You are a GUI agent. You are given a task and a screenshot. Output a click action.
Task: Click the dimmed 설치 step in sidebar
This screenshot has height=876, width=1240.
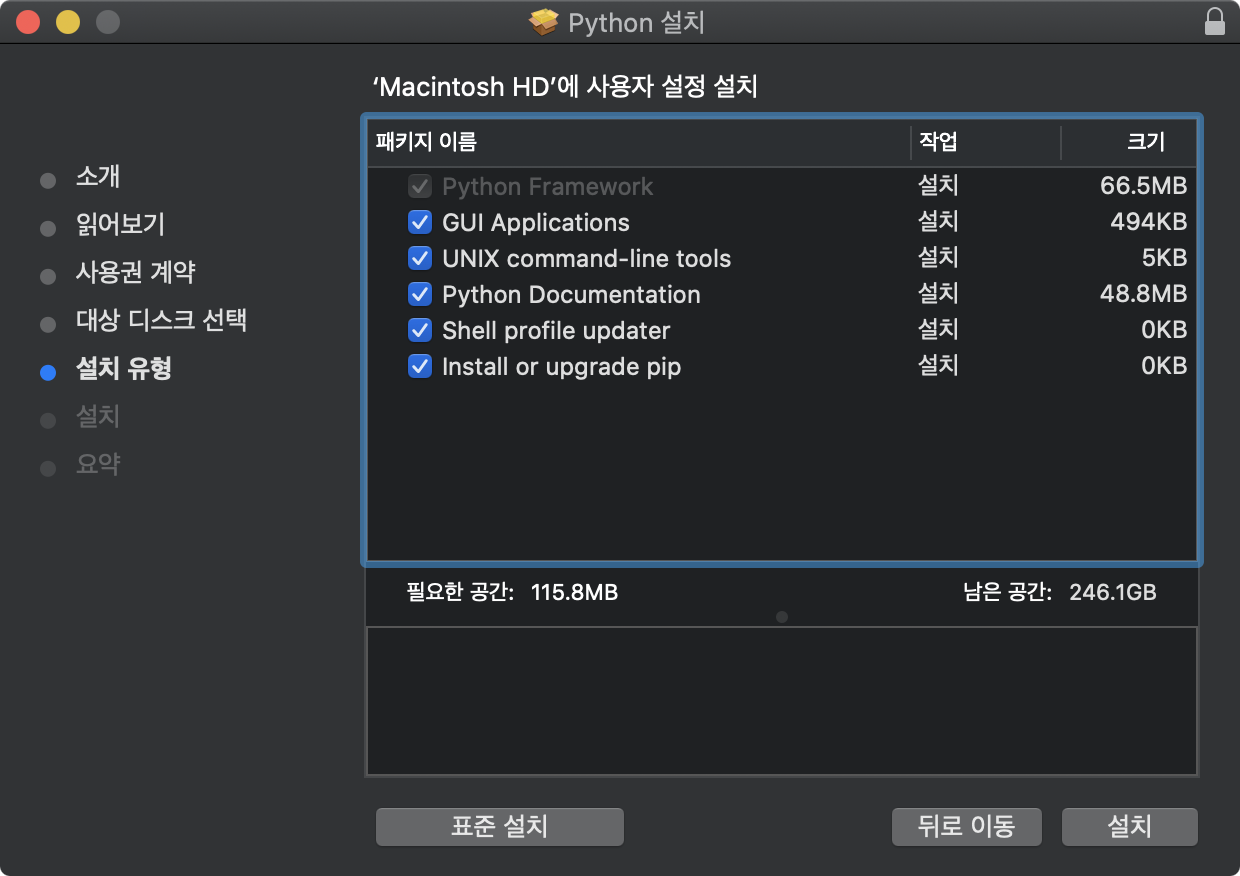pos(98,416)
